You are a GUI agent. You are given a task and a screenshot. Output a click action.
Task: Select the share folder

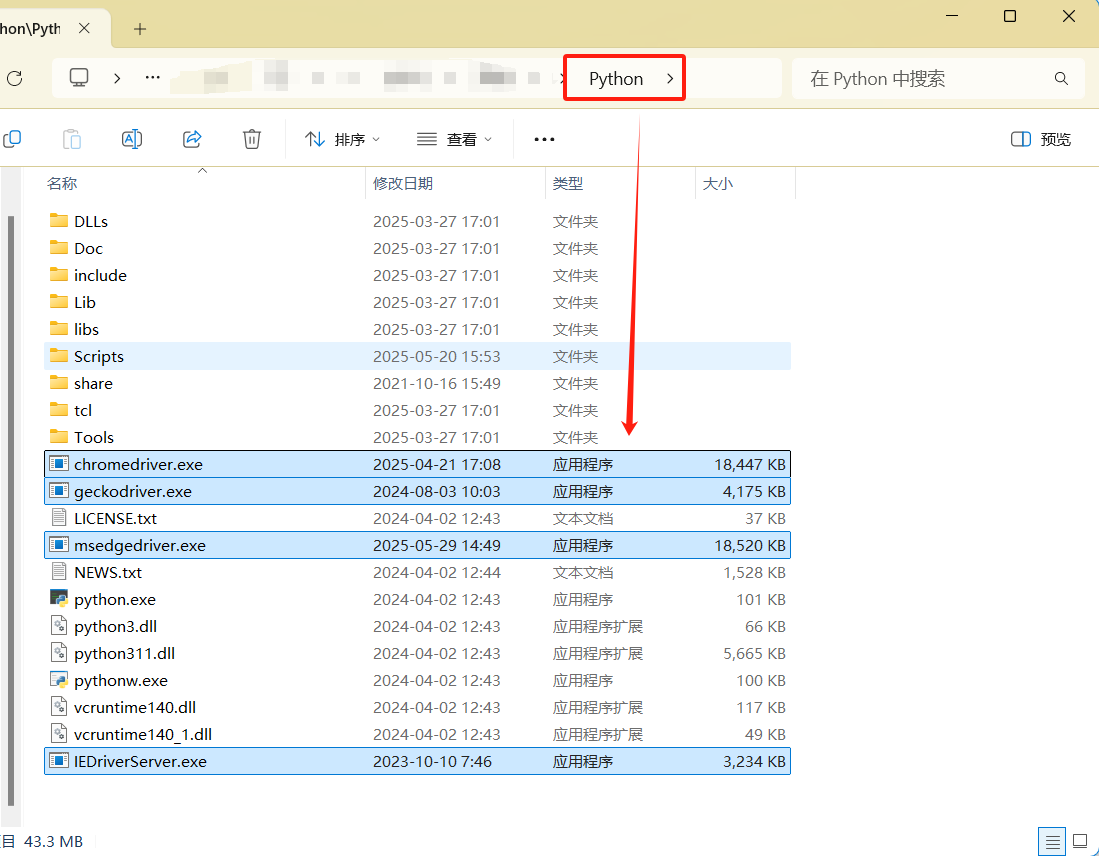[417, 383]
